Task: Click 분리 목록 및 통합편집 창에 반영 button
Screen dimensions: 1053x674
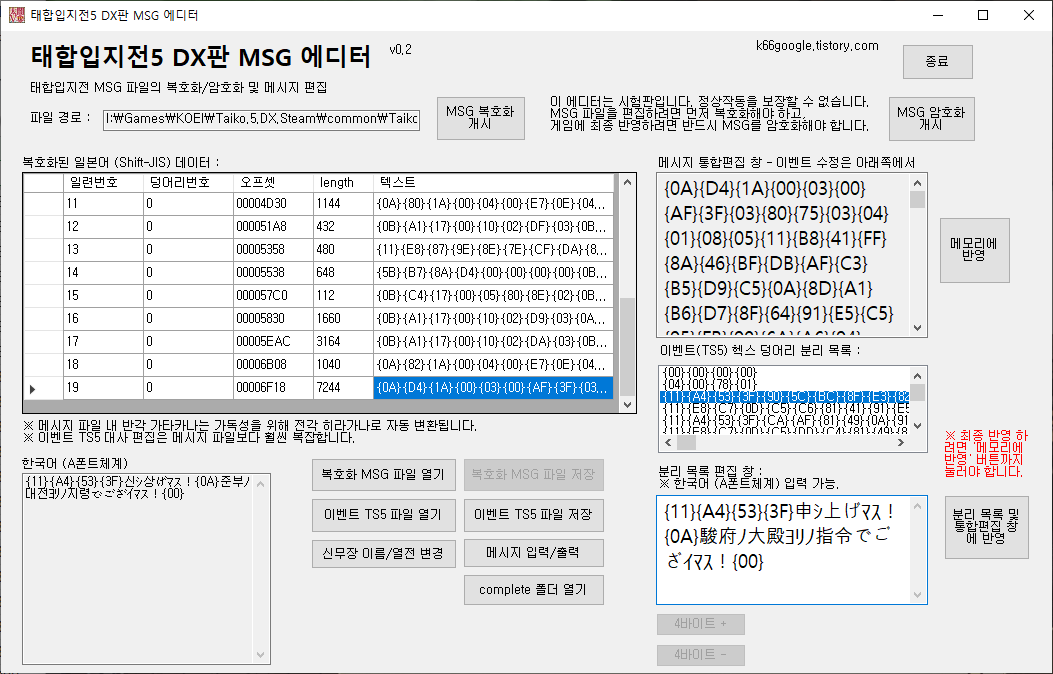Action: (x=986, y=527)
